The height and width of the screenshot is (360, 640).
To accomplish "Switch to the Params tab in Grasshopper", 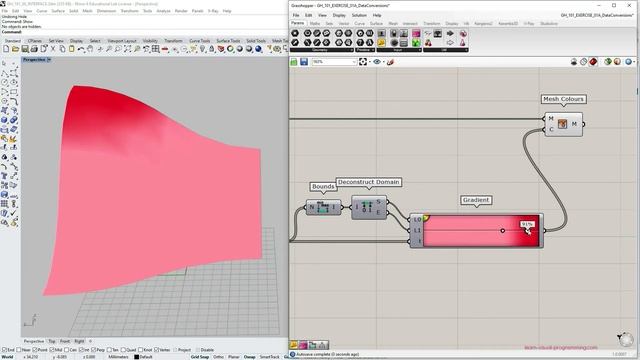I will pos(298,23).
